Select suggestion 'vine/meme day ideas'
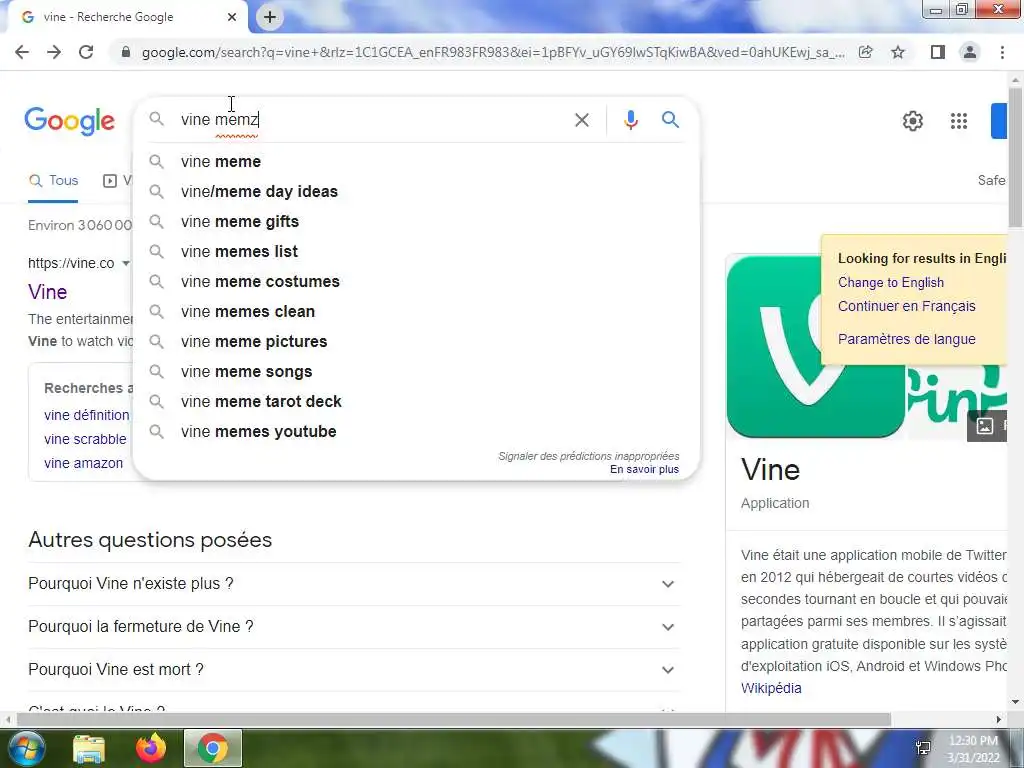 (416, 191)
